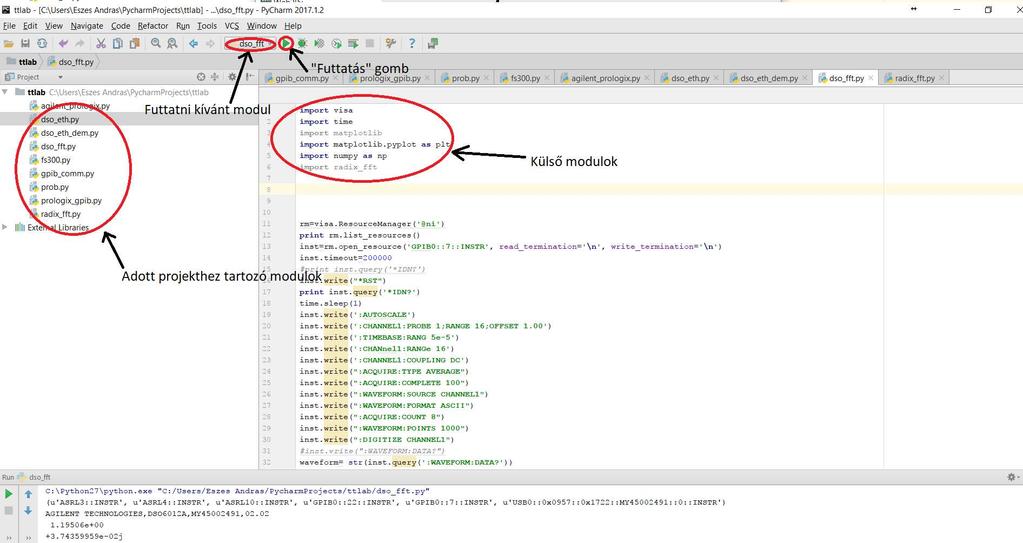Click the Copy toolbar icon
This screenshot has height=543, width=1023.
[117, 44]
